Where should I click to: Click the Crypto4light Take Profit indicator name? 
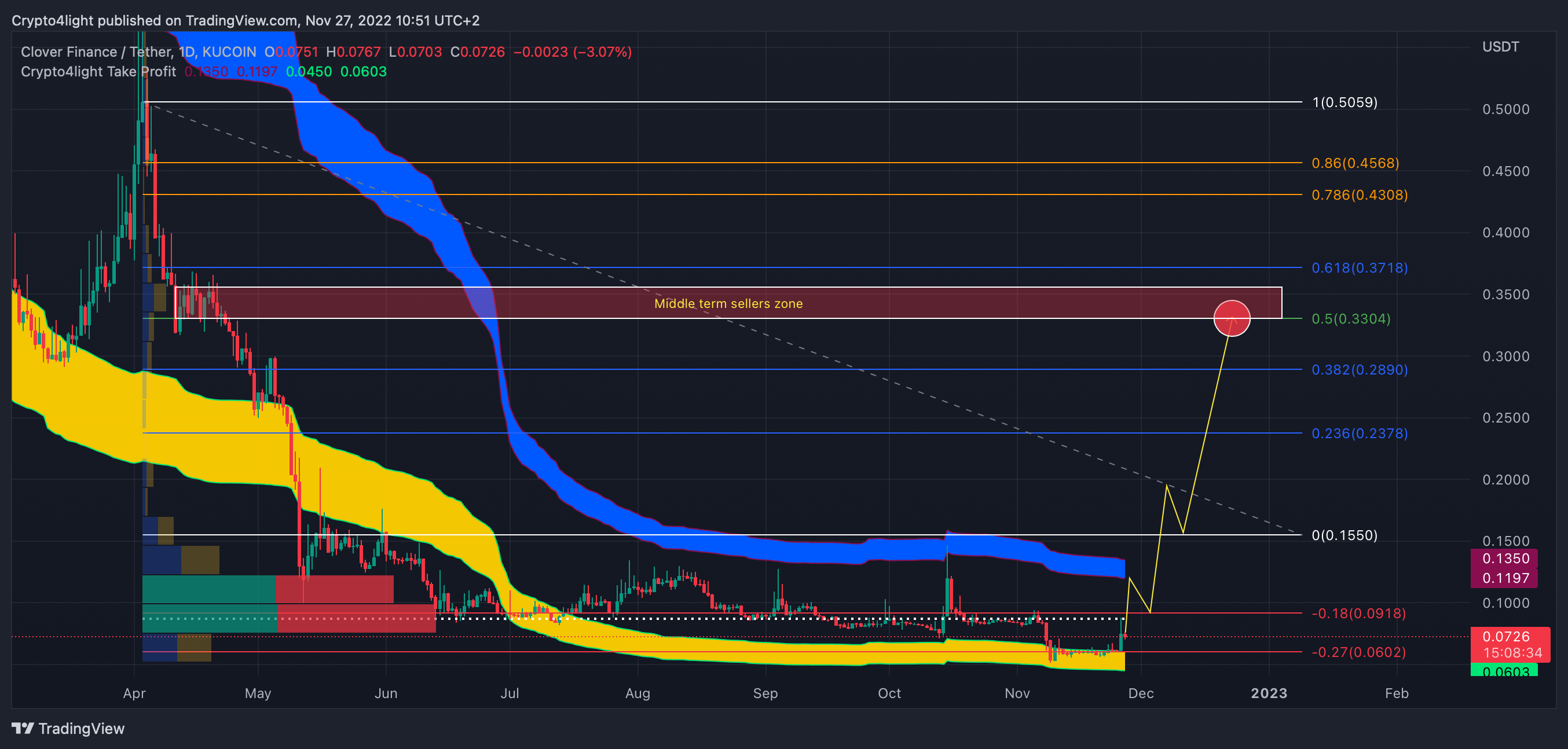point(98,71)
